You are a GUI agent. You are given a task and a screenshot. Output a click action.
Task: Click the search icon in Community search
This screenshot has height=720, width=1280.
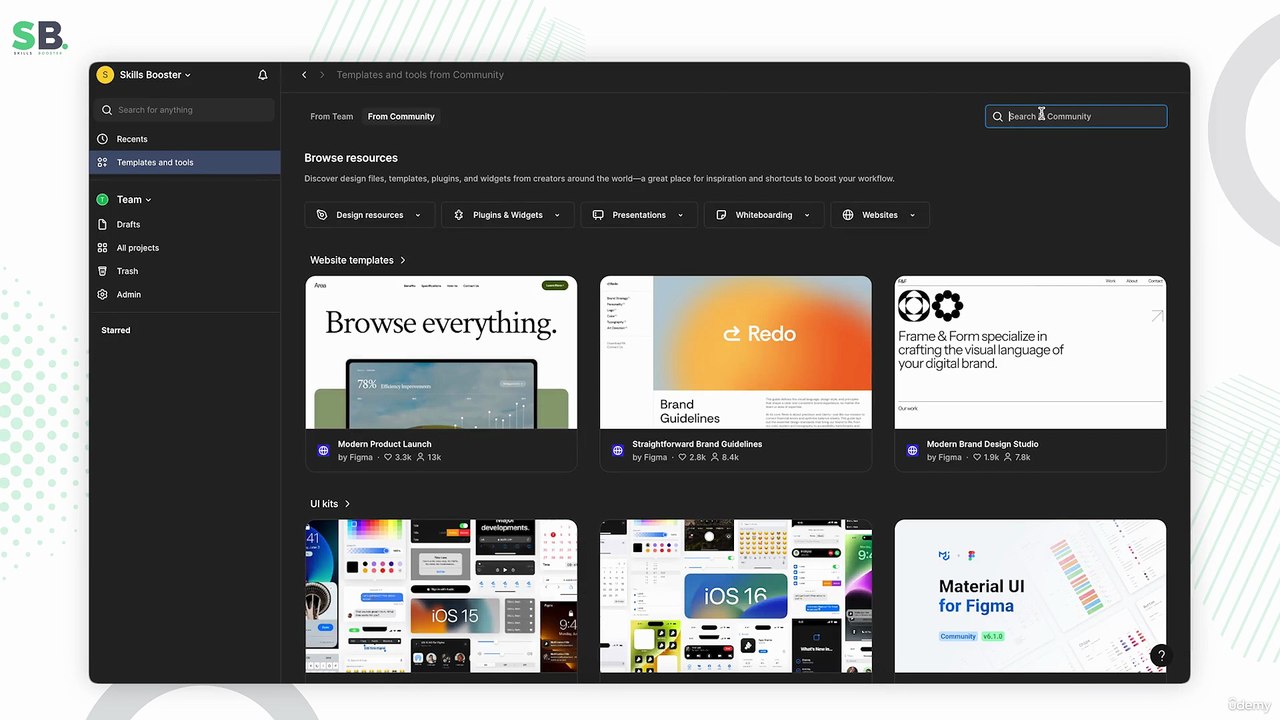pos(997,117)
